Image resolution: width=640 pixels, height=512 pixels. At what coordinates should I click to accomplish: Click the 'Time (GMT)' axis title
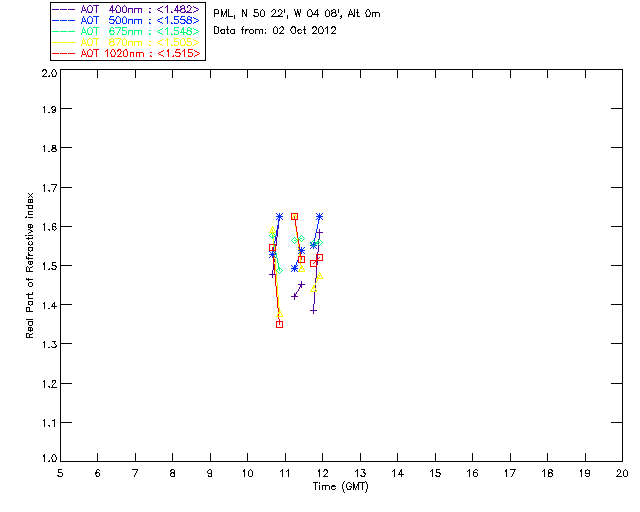click(340, 487)
